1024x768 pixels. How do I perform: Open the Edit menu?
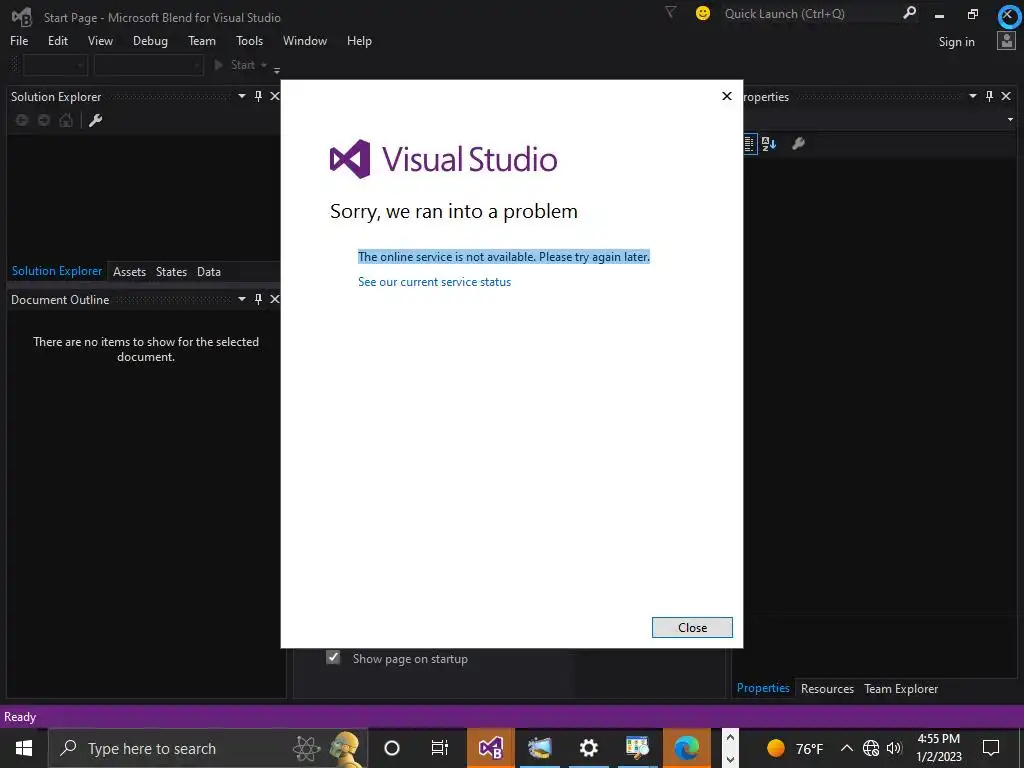(57, 40)
